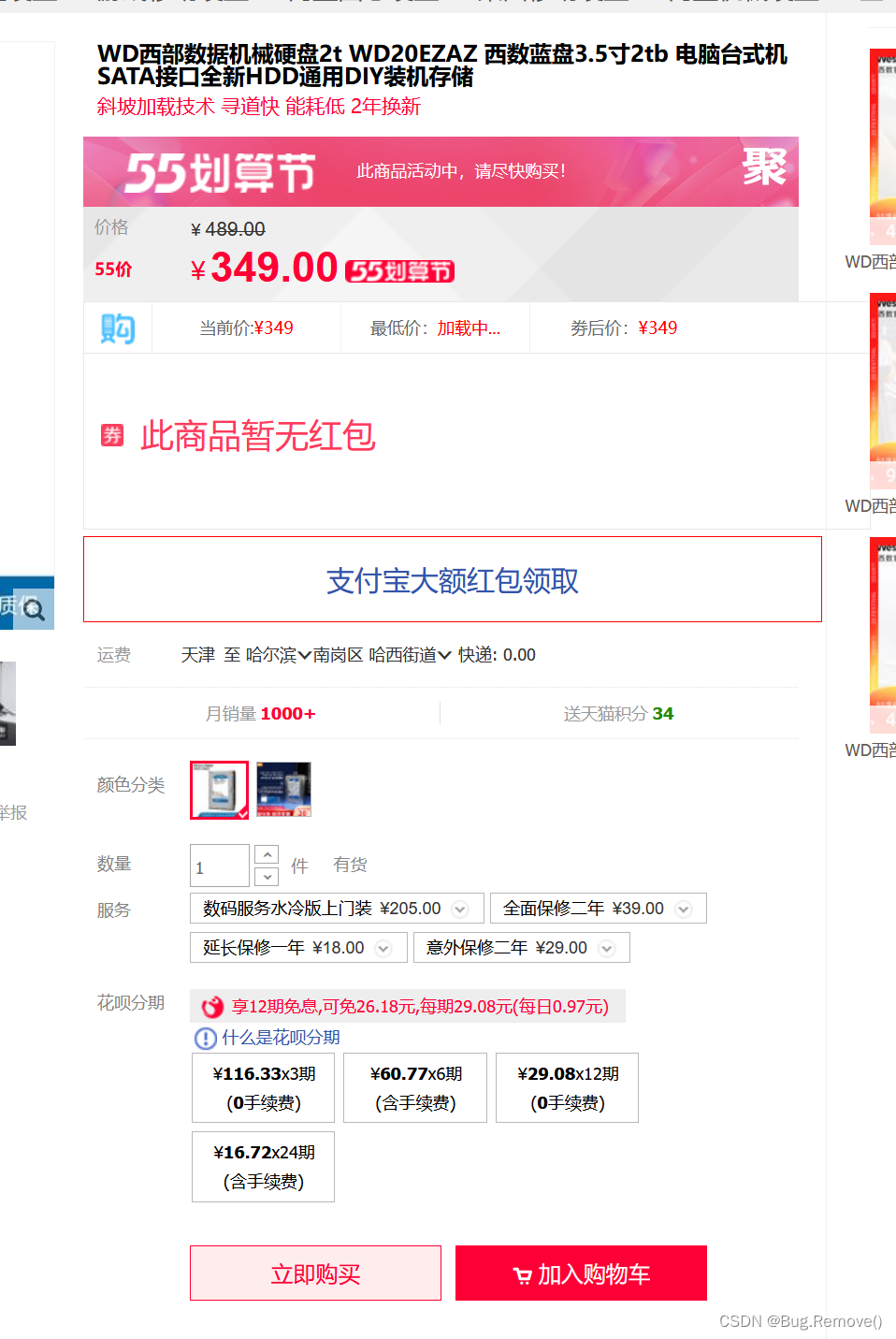This screenshot has height=1339, width=896.
Task: Click the 当前价:¥349 tab
Action: [246, 328]
